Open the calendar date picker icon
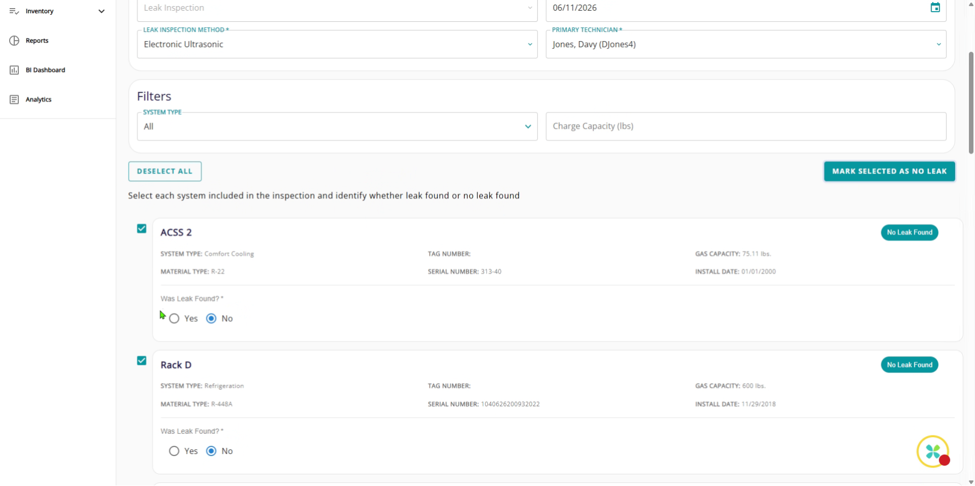975x486 pixels. click(x=935, y=7)
